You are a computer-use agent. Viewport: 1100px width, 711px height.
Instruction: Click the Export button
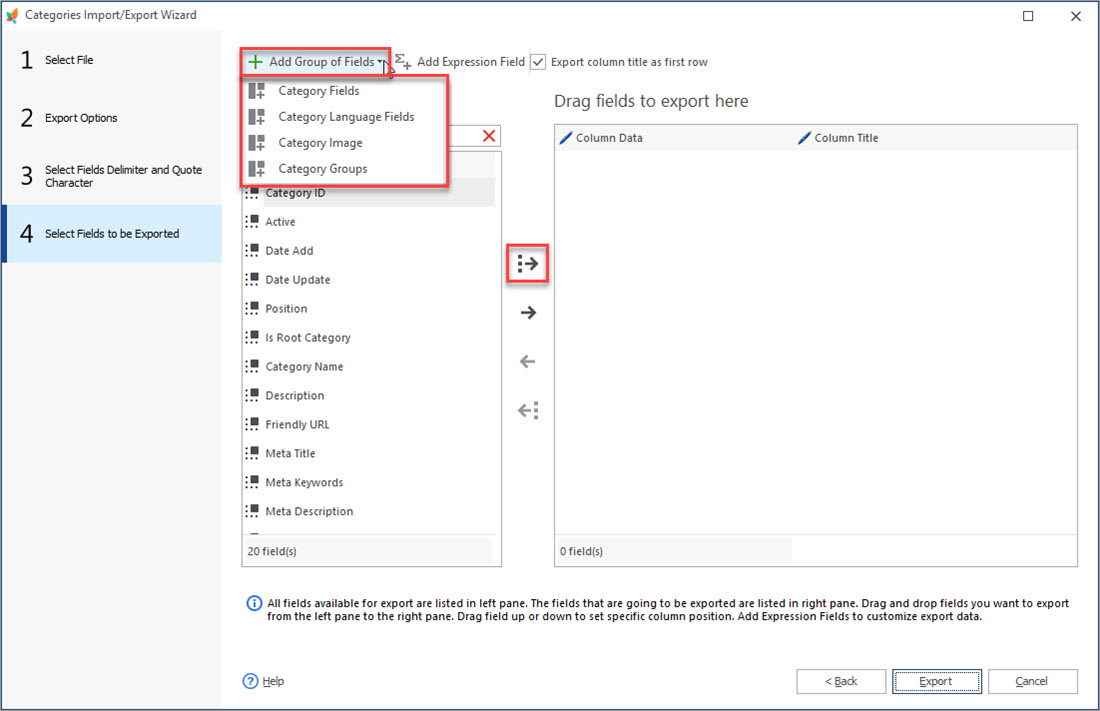pos(937,681)
